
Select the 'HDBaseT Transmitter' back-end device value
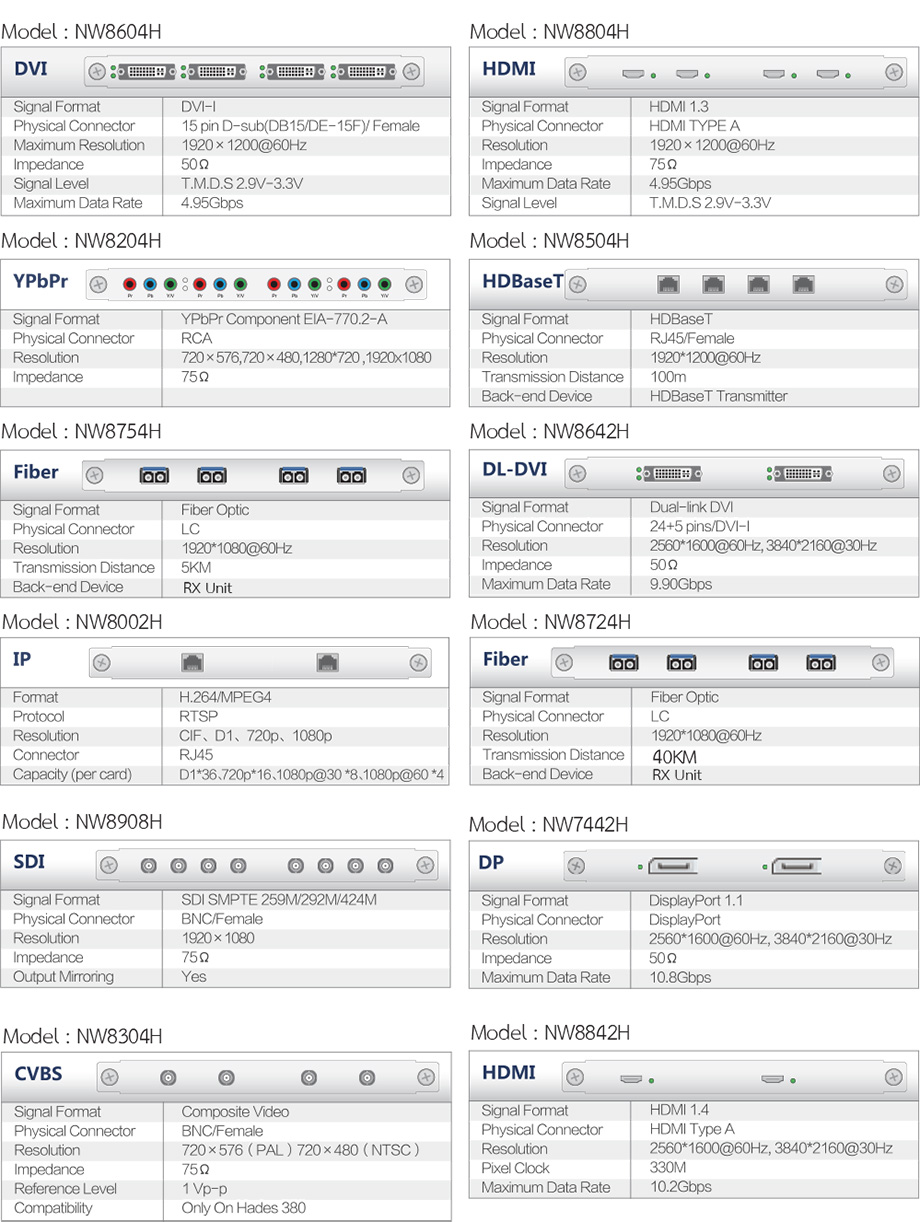[719, 396]
